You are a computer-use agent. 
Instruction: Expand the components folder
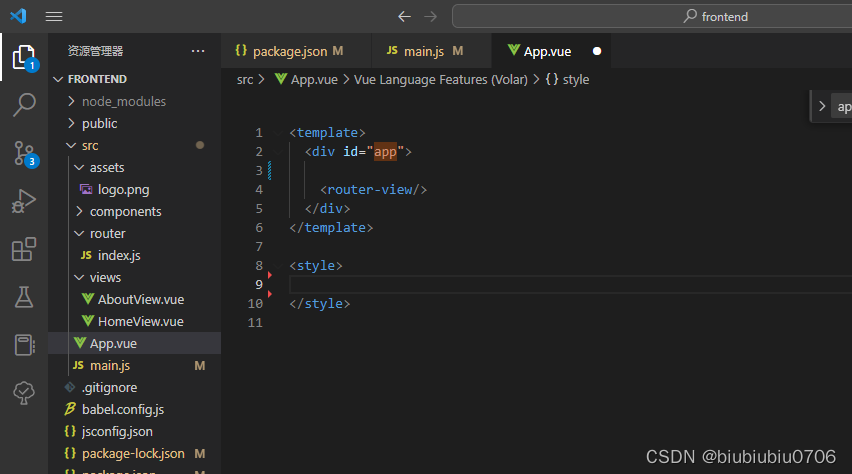click(124, 211)
